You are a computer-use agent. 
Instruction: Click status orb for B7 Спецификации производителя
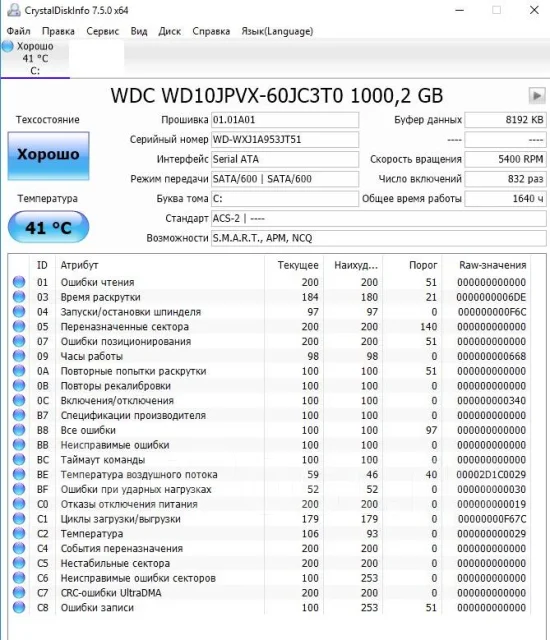[19, 415]
